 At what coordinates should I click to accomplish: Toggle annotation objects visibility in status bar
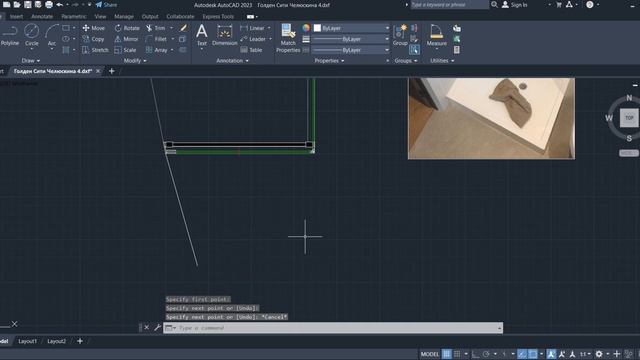[551, 354]
